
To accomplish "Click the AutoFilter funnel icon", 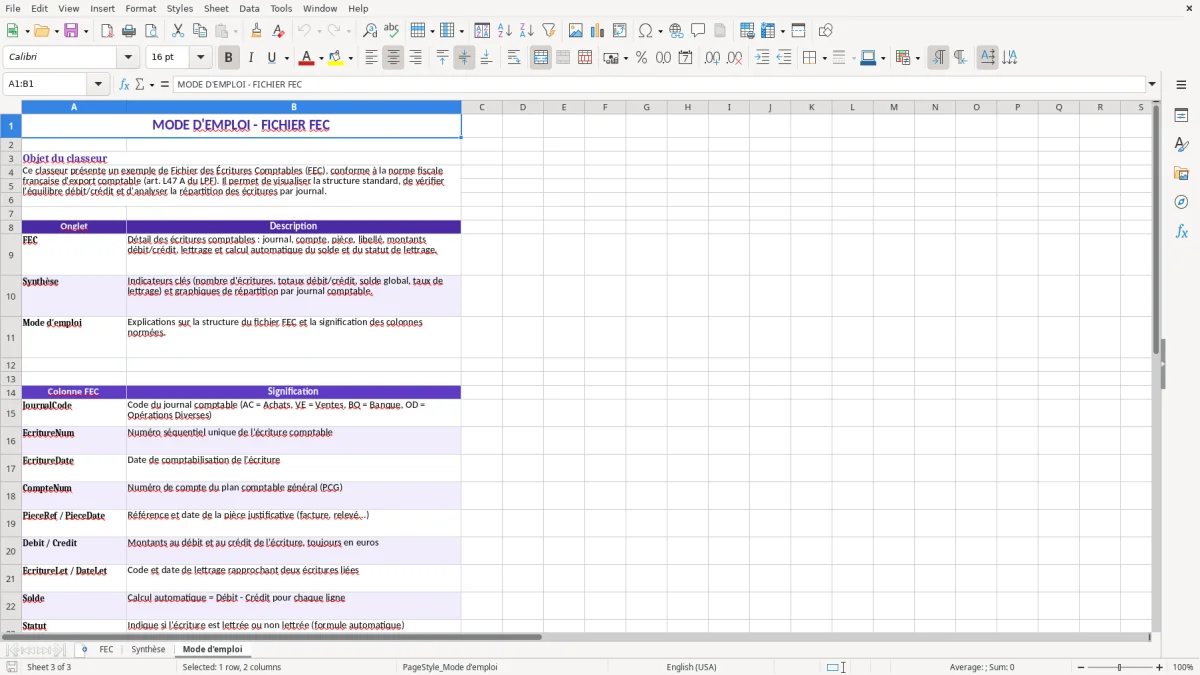I will [549, 31].
